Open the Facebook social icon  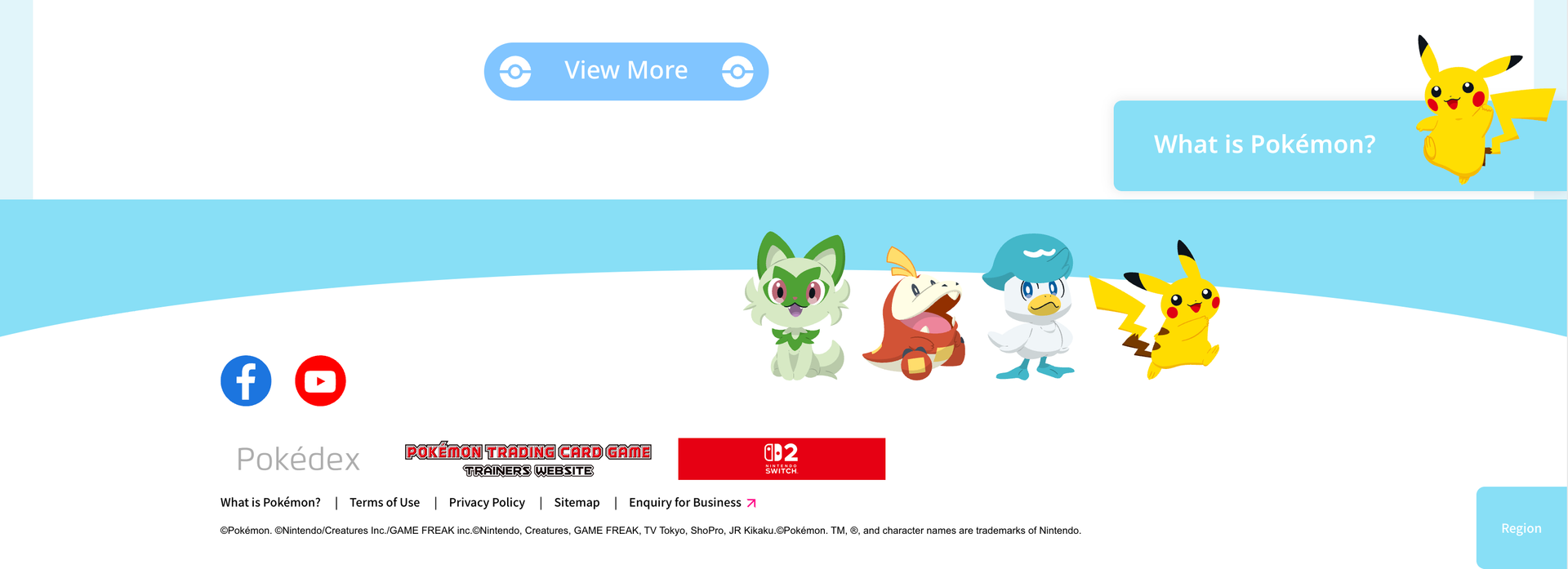246,380
